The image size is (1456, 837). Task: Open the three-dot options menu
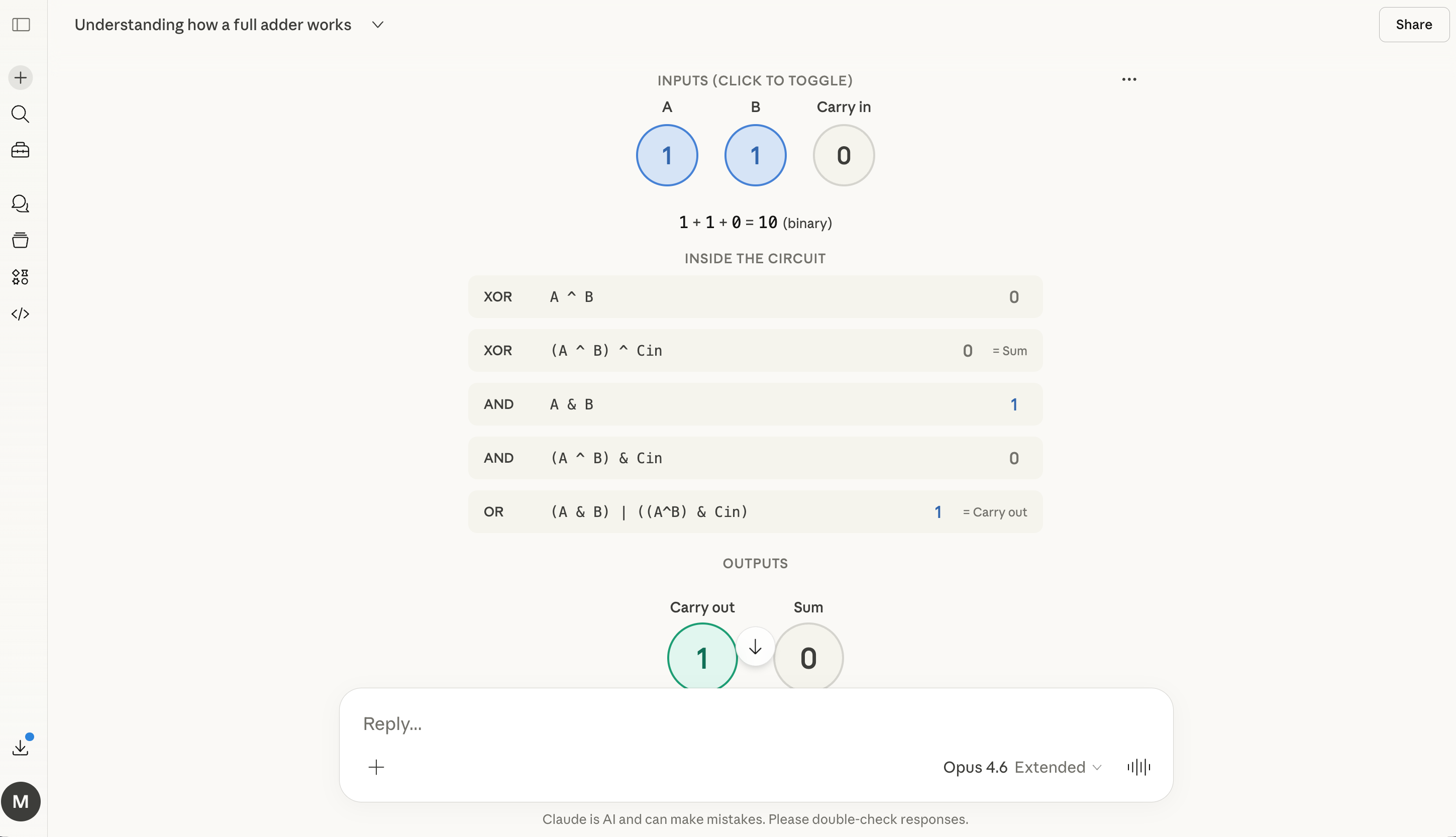pyautogui.click(x=1129, y=79)
